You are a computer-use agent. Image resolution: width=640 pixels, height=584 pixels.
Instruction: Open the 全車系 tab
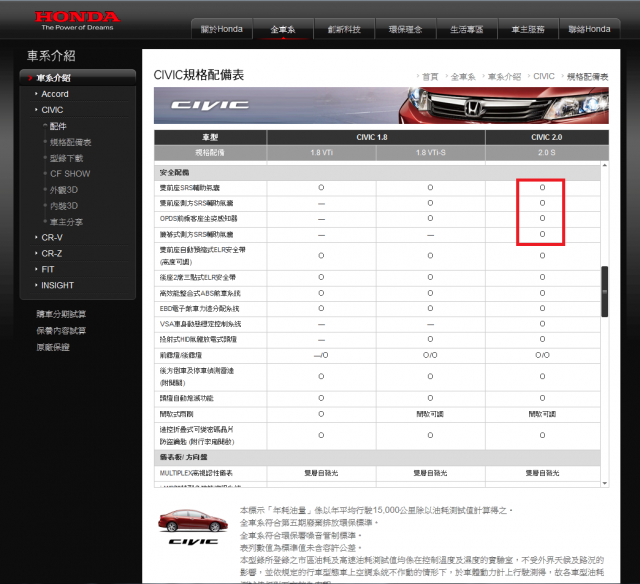tap(283, 29)
